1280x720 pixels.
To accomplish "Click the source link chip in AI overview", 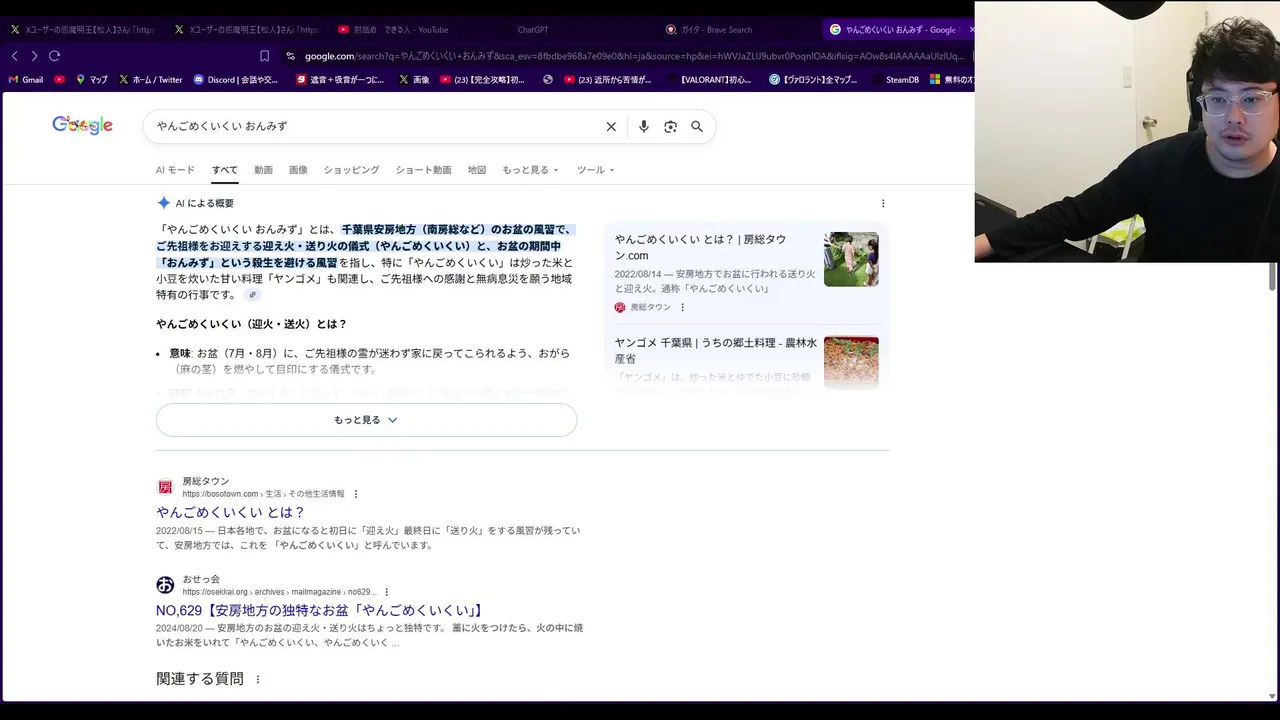I will (x=253, y=295).
